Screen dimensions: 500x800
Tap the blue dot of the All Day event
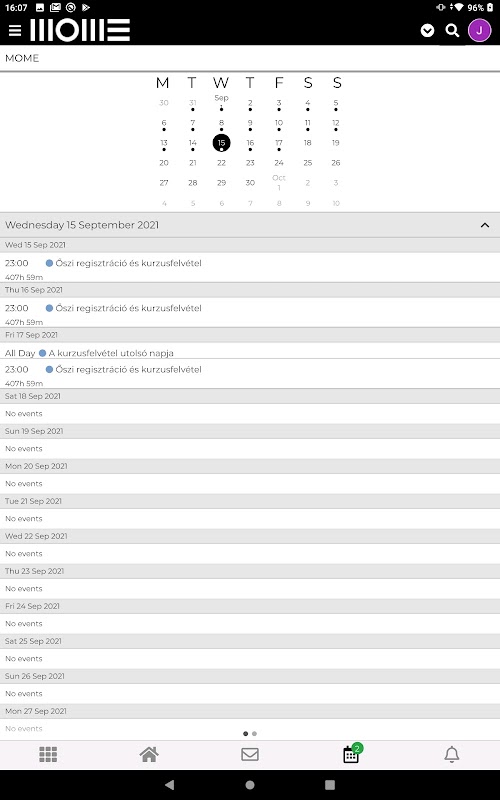click(x=42, y=353)
